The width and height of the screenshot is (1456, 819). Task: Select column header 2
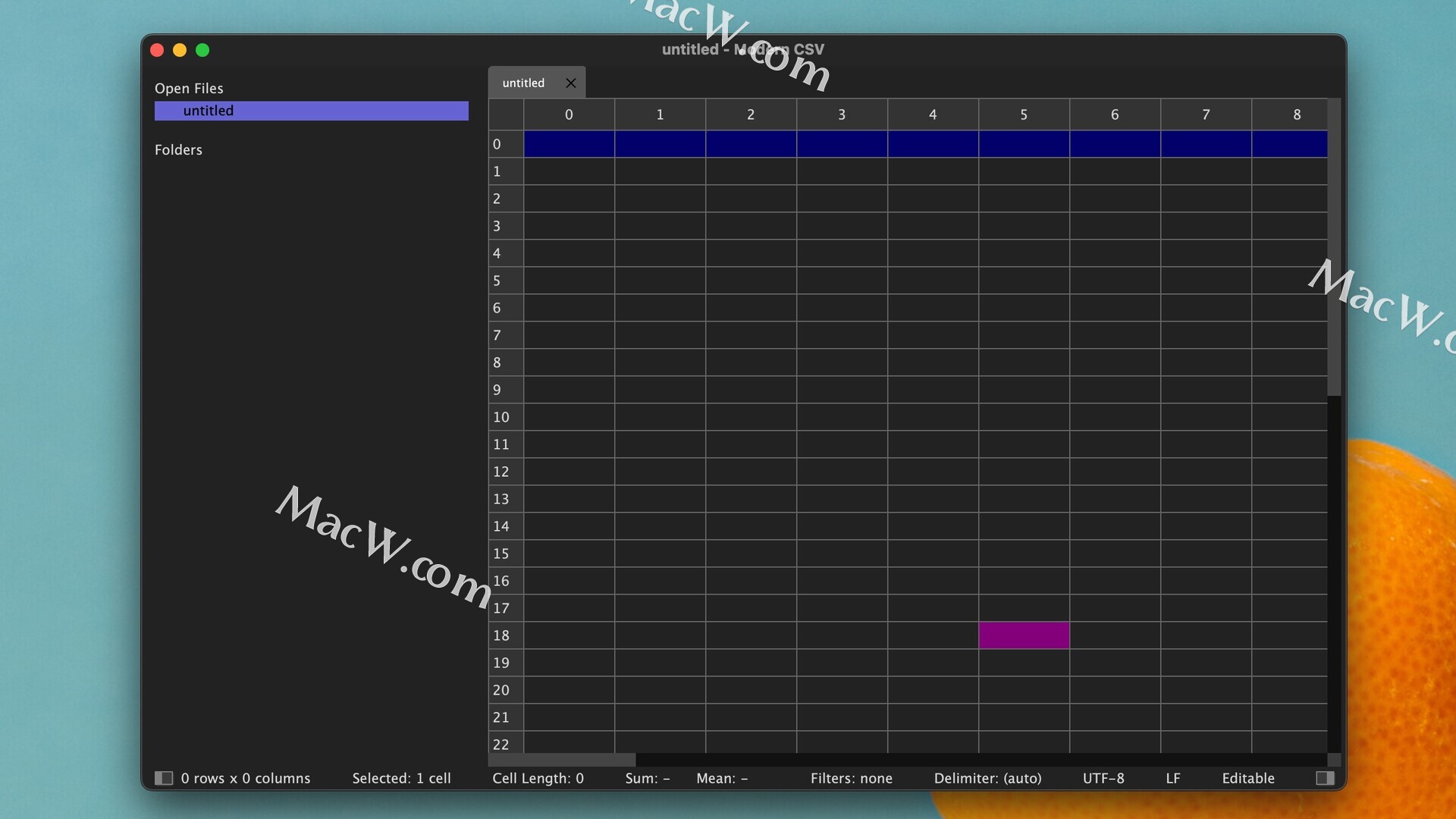(x=751, y=115)
